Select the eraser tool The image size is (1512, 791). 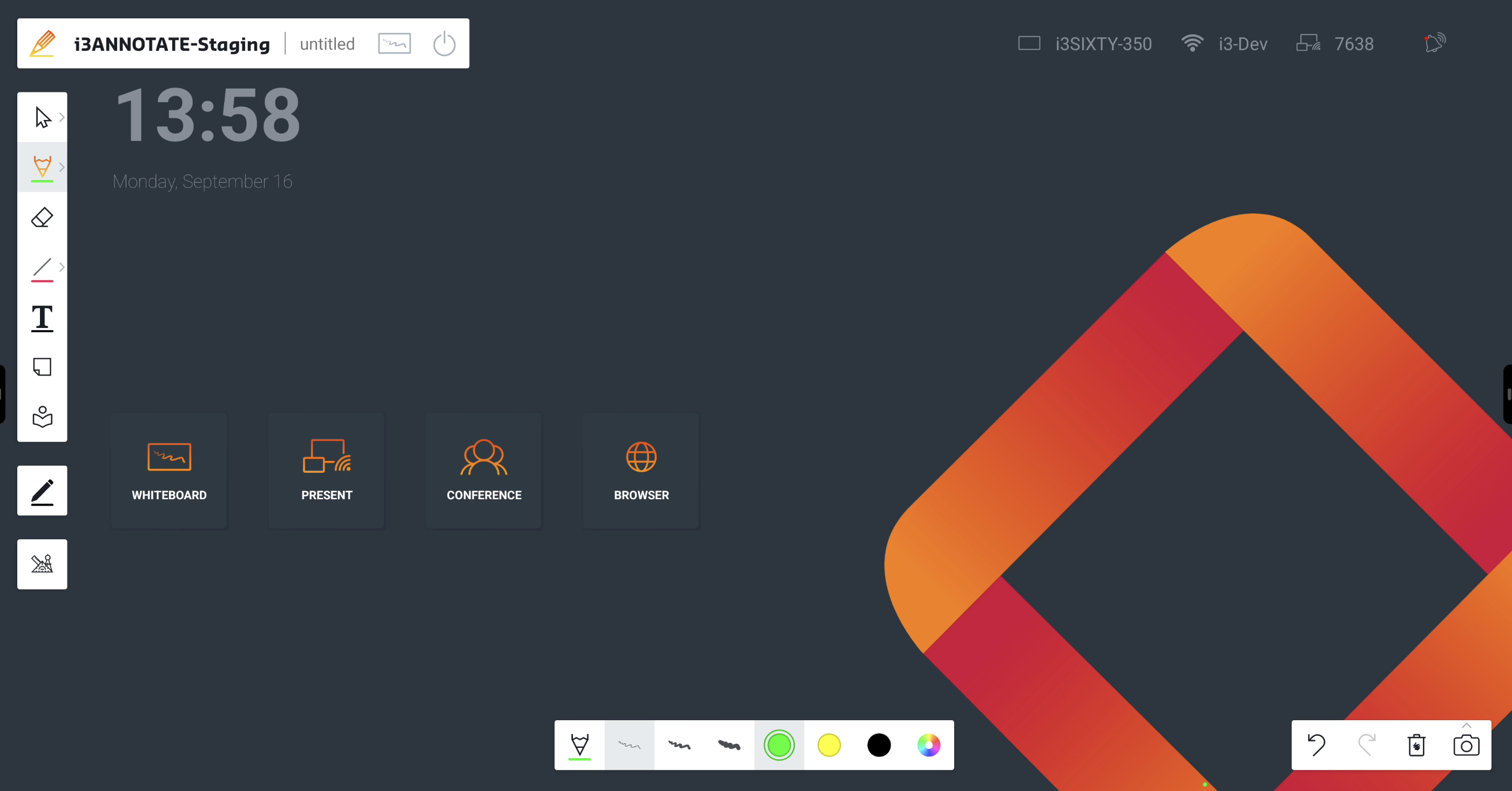pos(42,218)
